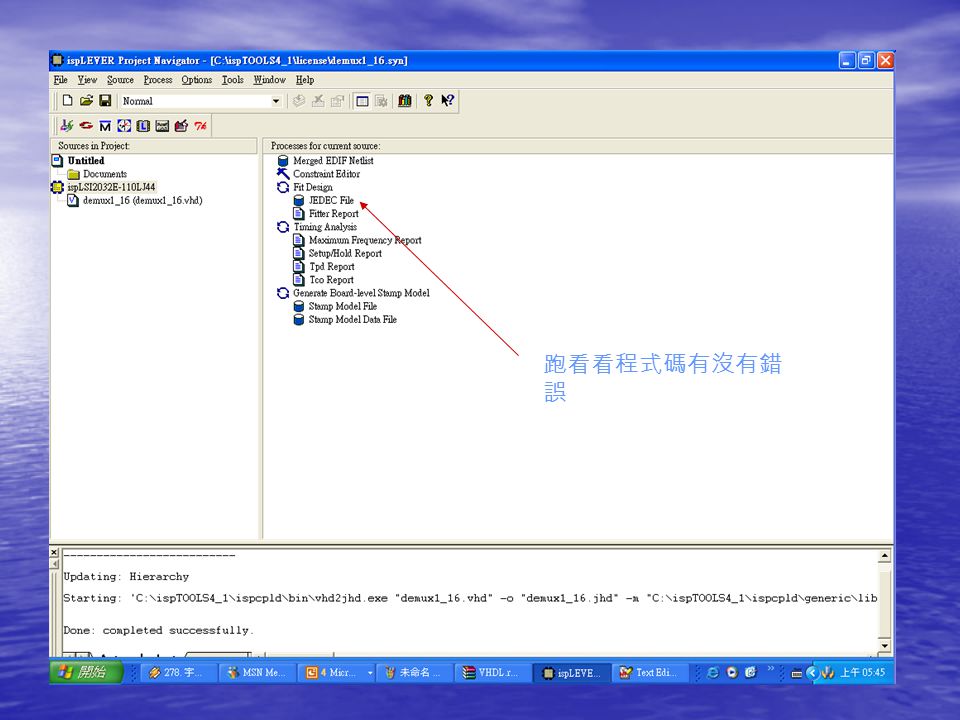This screenshot has height=720, width=960.
Task: Open a project with the folder icon
Action: tap(86, 100)
